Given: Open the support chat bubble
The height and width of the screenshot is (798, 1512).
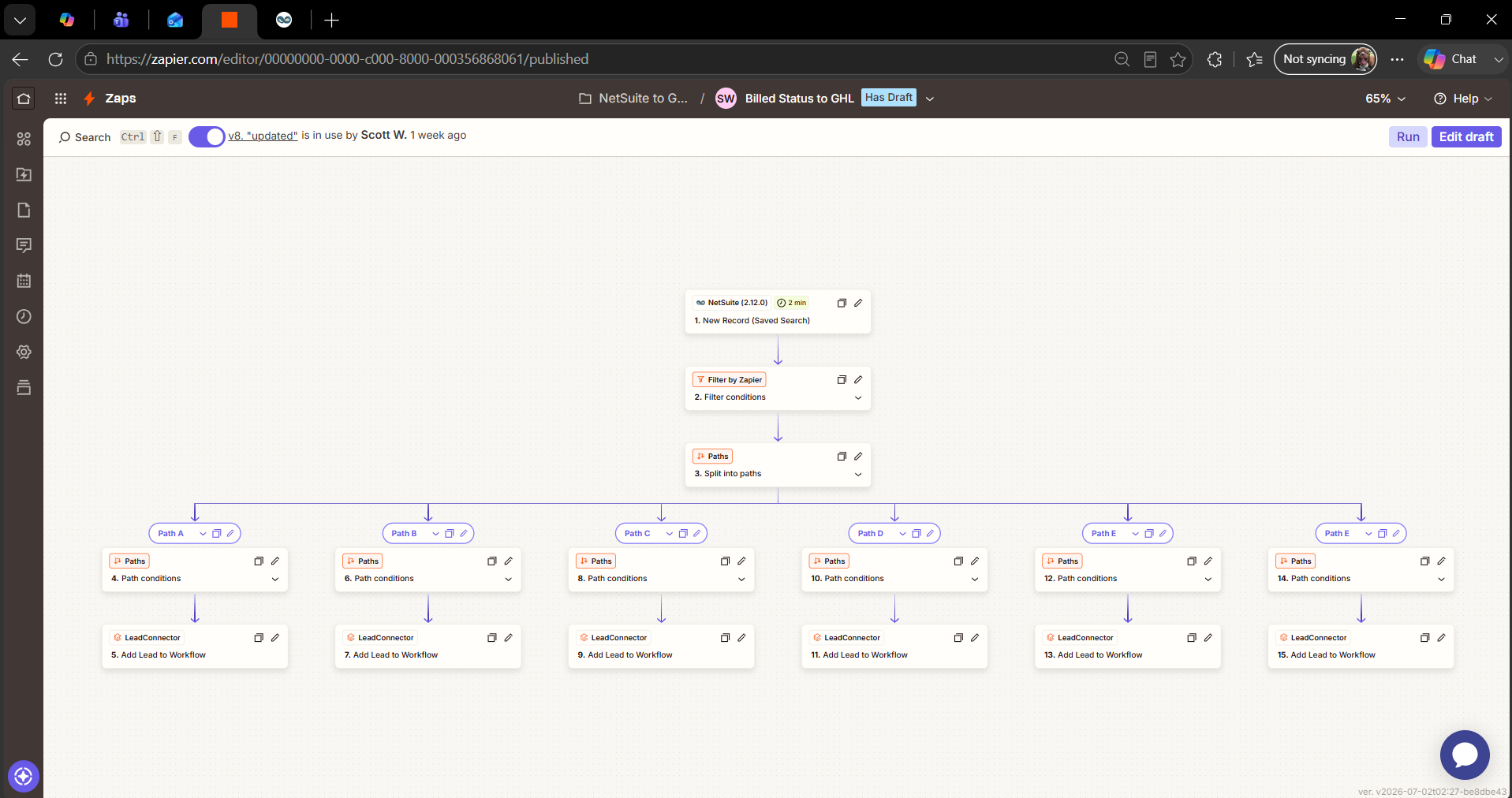Looking at the screenshot, I should (x=1465, y=755).
